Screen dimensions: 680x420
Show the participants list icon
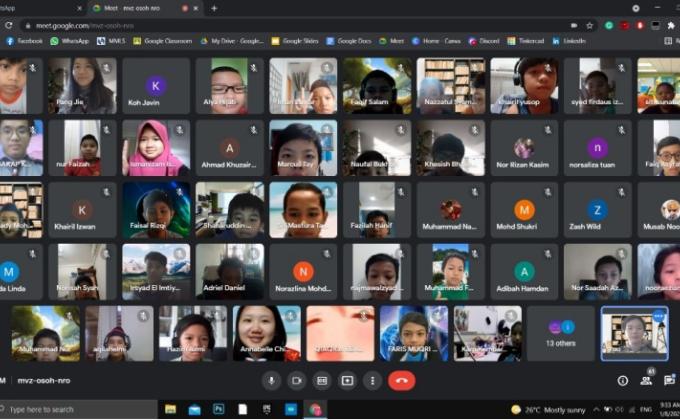645,381
